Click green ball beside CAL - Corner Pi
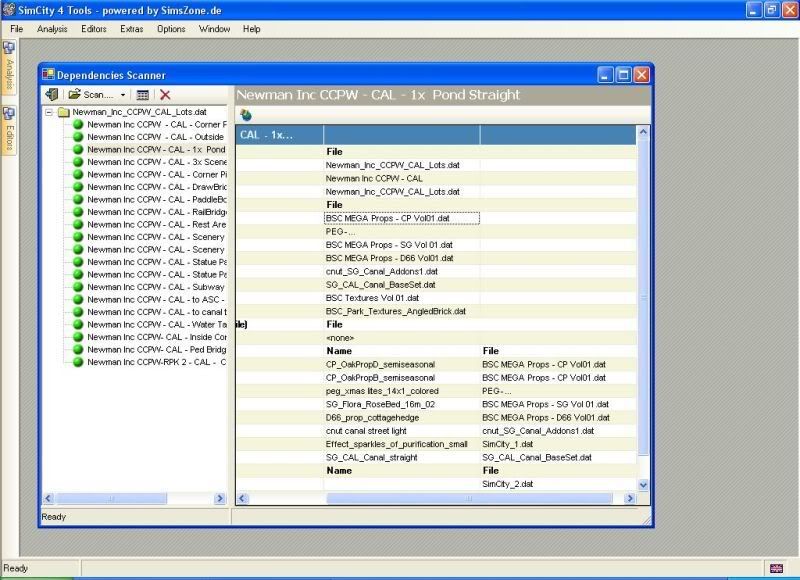The width and height of the screenshot is (800, 580). (x=78, y=174)
